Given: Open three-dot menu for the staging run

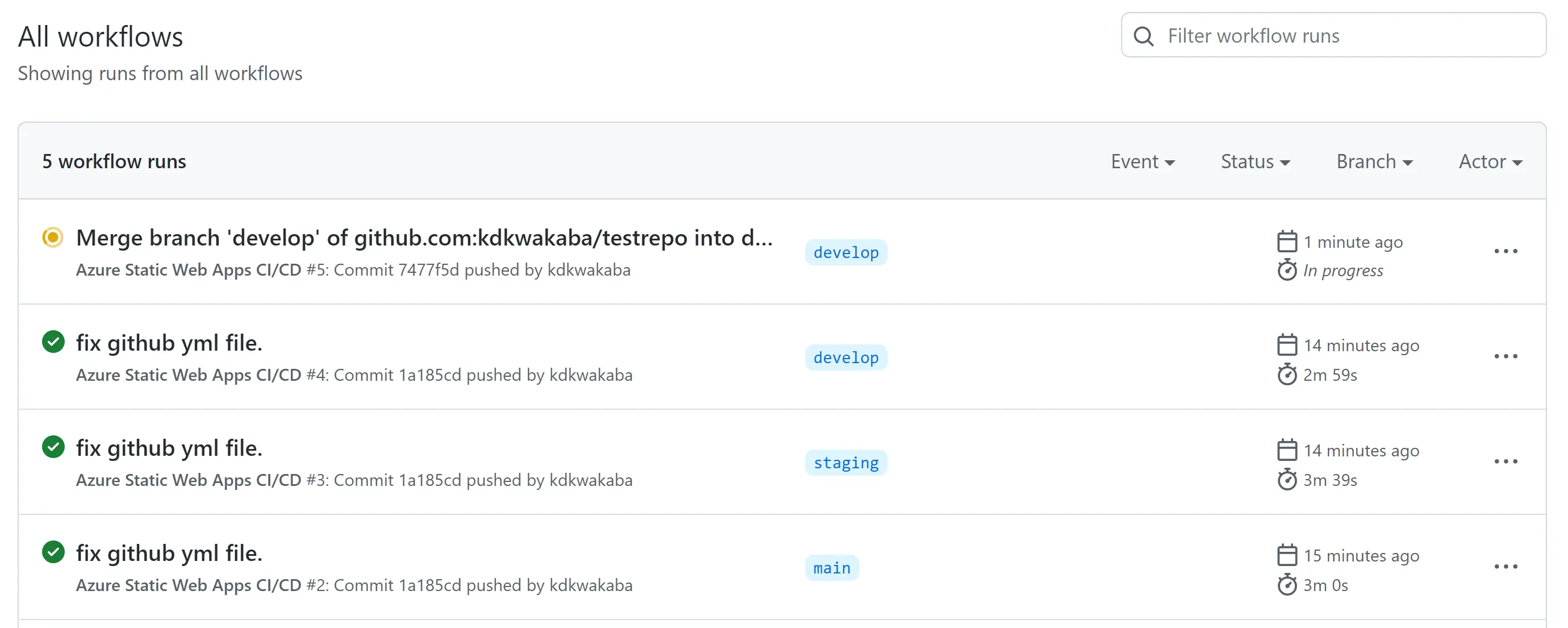Looking at the screenshot, I should 1506,461.
